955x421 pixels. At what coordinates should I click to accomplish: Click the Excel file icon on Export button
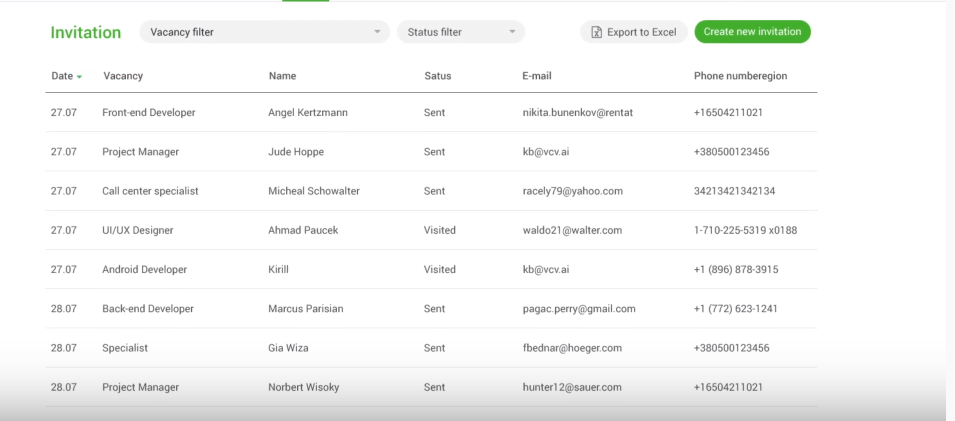pos(596,32)
